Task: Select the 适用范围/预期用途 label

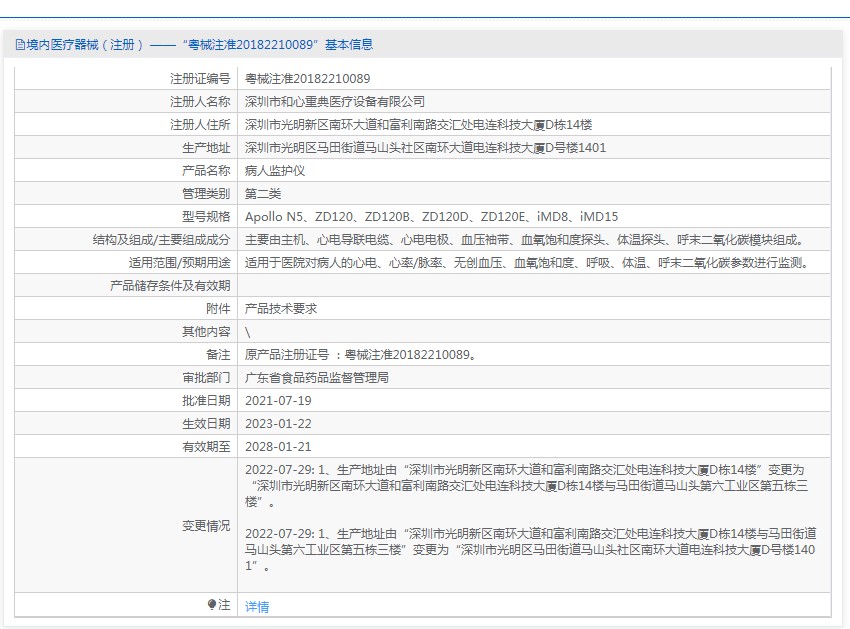Action: pos(179,263)
